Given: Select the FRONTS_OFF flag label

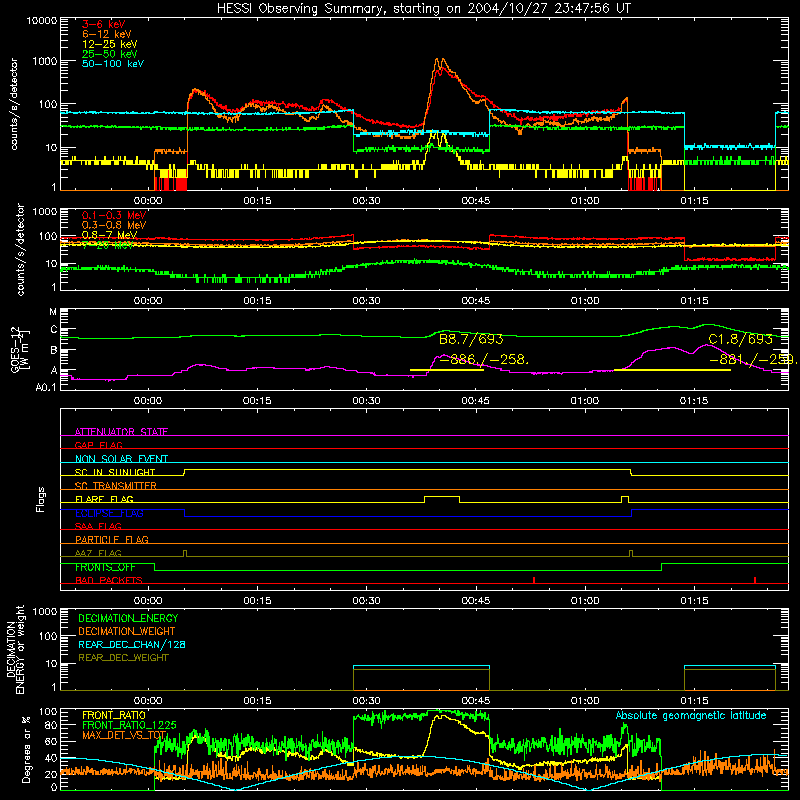Looking at the screenshot, I should pos(105,567).
